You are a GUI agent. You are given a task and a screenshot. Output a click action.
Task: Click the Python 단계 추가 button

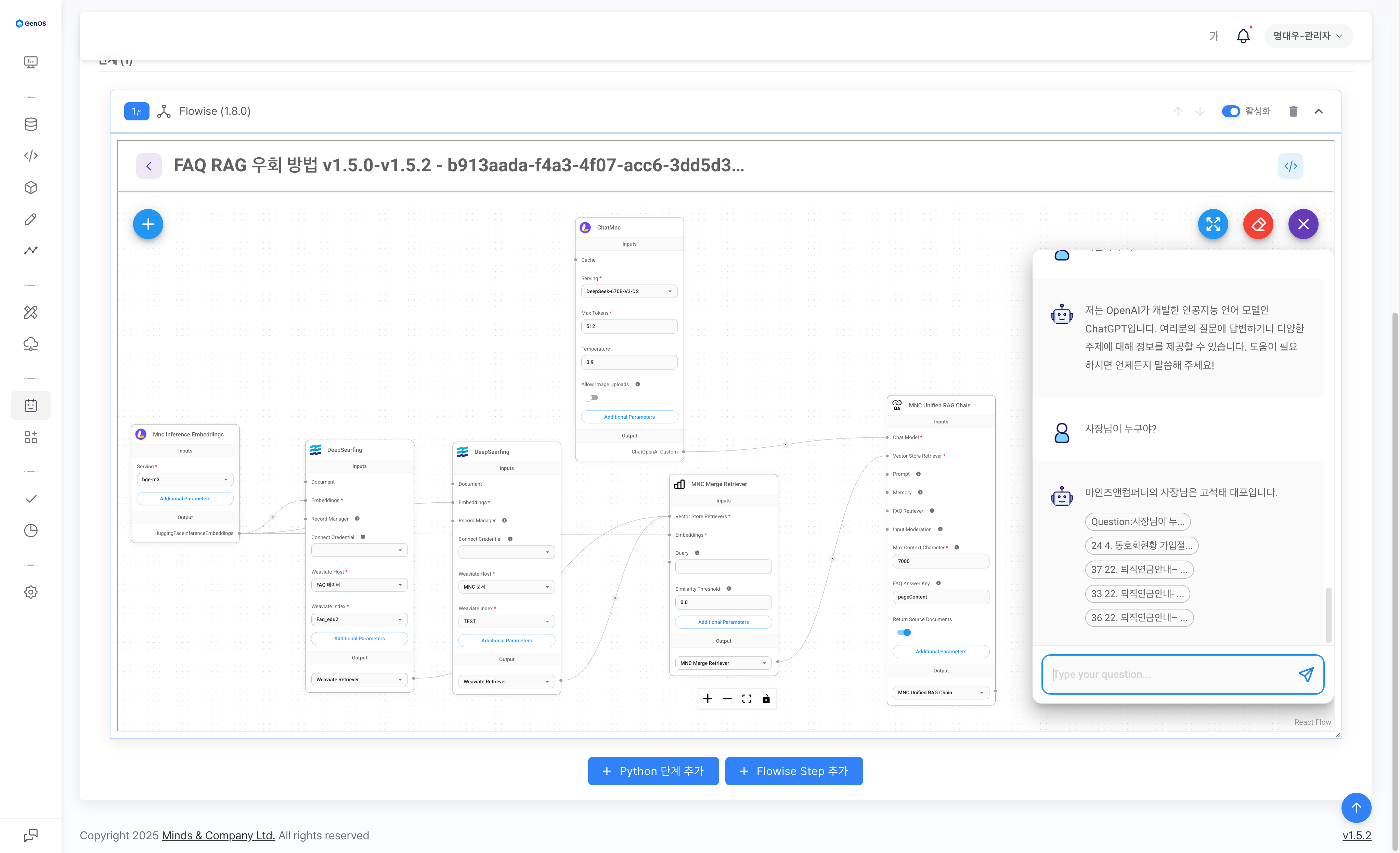(x=653, y=771)
